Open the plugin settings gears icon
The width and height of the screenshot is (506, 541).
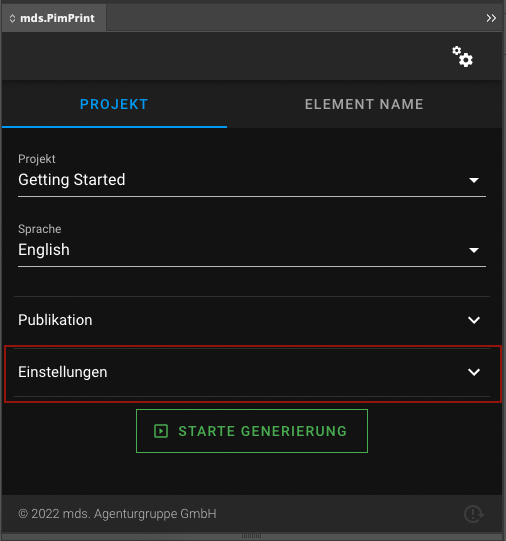[x=463, y=57]
